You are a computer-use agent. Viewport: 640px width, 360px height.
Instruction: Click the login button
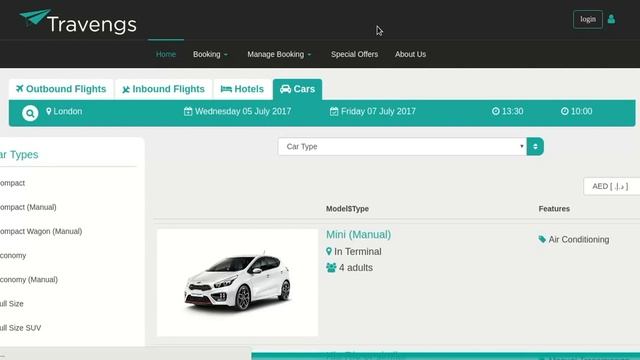[588, 19]
